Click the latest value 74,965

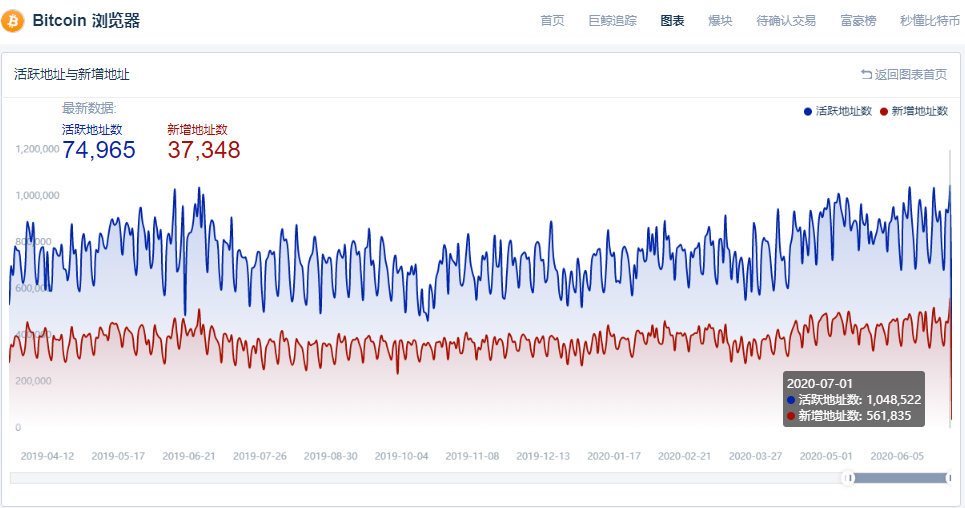point(98,150)
